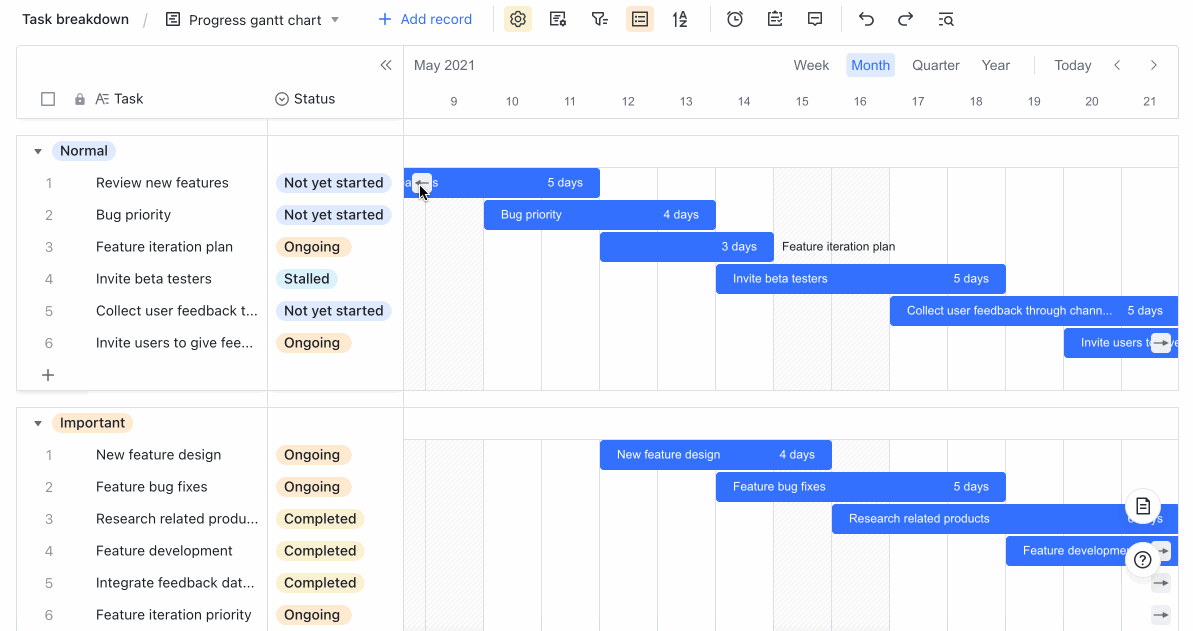Collapse the Normal group

coord(38,150)
